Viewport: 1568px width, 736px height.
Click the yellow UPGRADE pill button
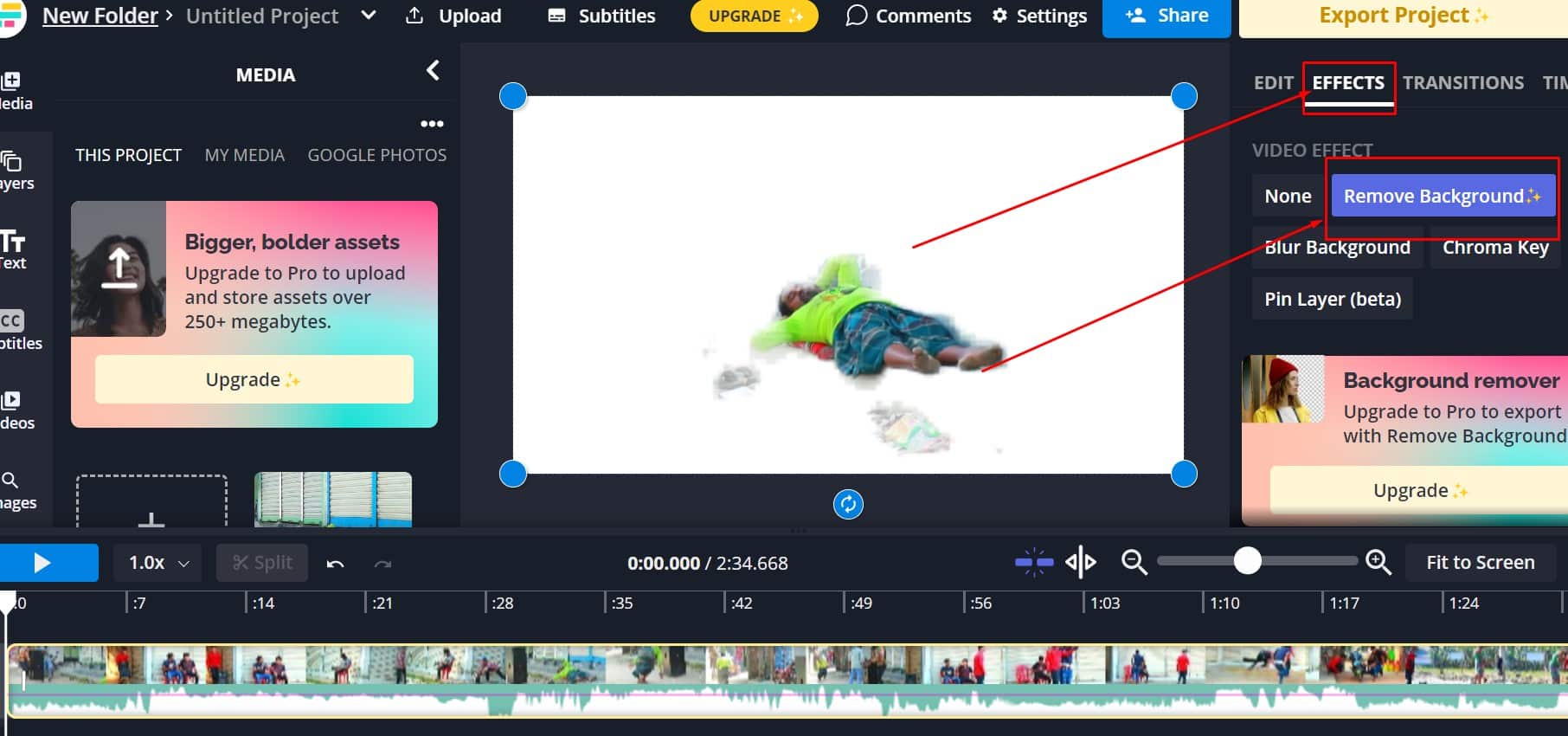[x=755, y=16]
